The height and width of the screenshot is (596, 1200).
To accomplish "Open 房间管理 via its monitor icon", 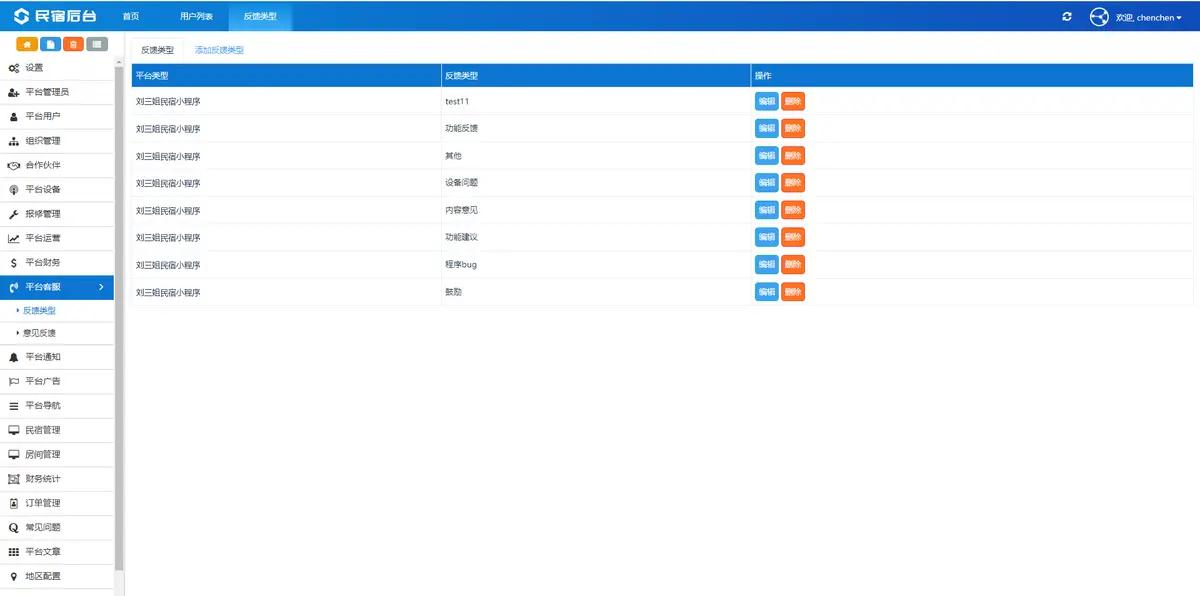I will click(x=14, y=454).
